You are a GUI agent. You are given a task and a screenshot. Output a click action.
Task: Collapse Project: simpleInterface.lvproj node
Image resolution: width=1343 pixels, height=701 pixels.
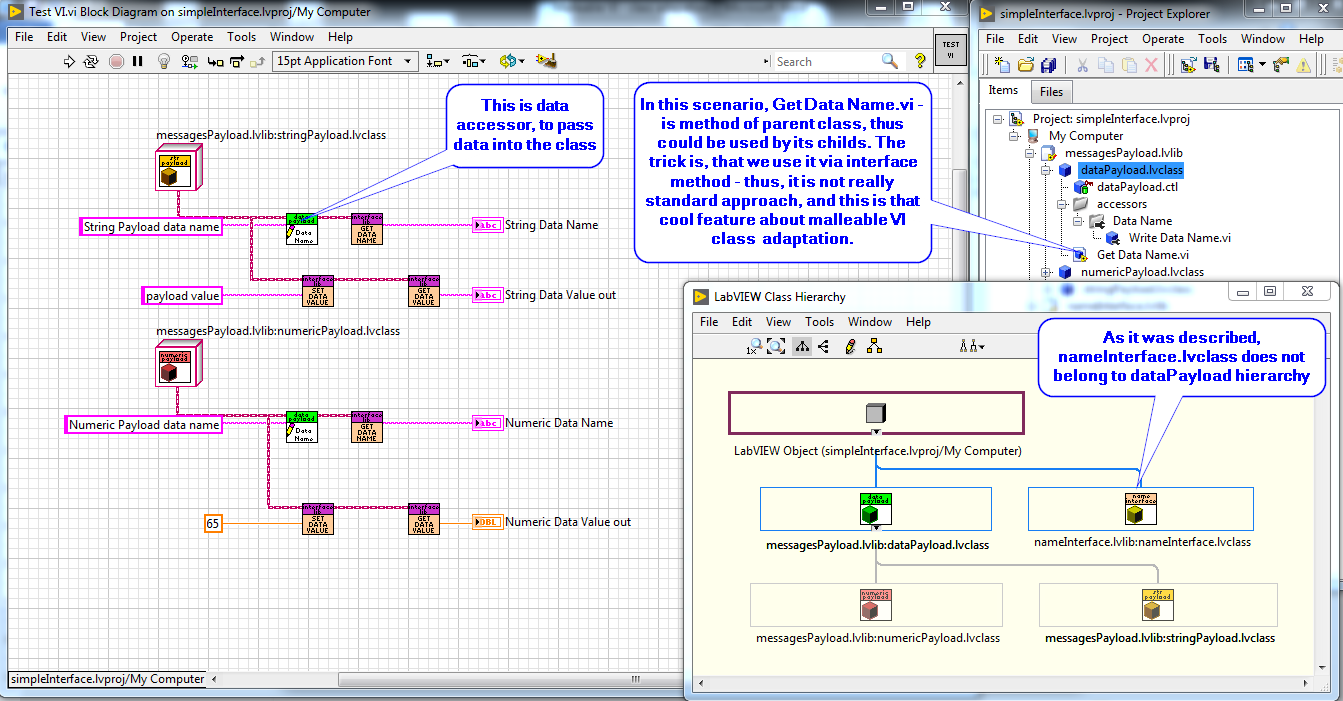(997, 119)
